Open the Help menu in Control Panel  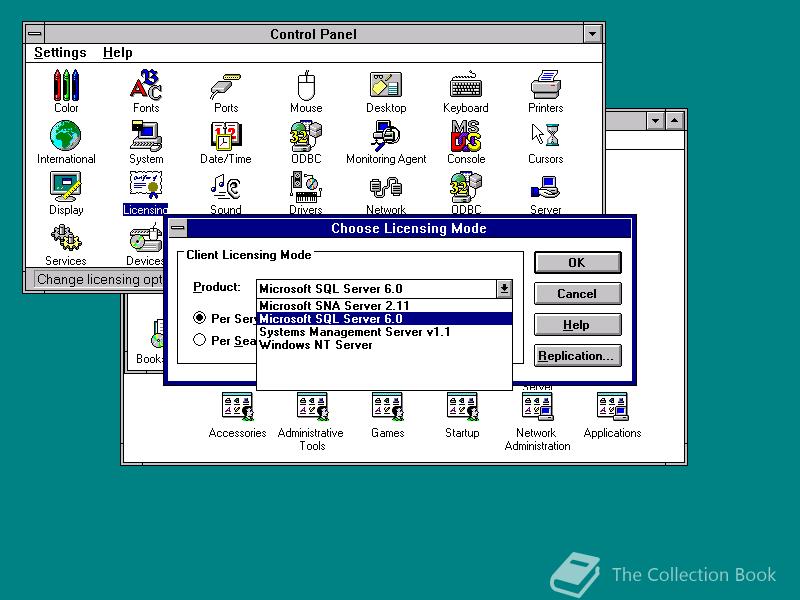click(x=117, y=53)
